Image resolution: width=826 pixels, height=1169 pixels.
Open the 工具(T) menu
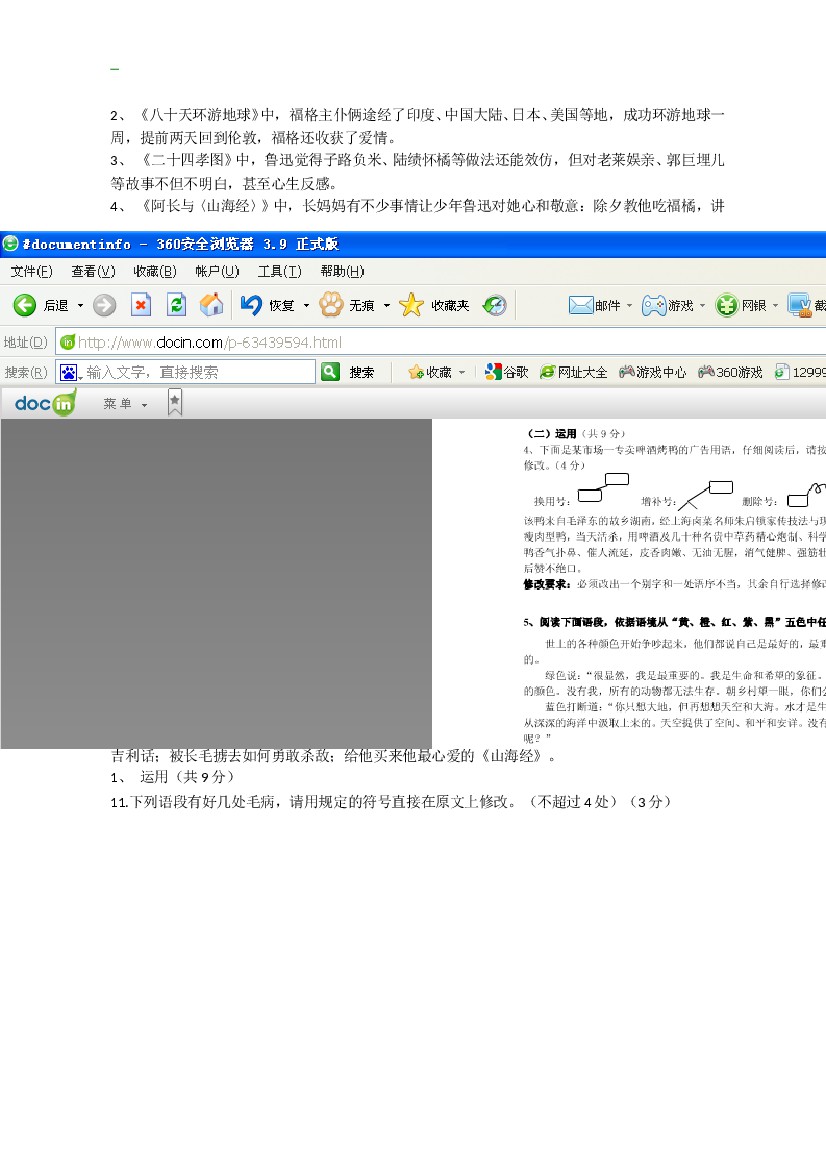point(280,271)
